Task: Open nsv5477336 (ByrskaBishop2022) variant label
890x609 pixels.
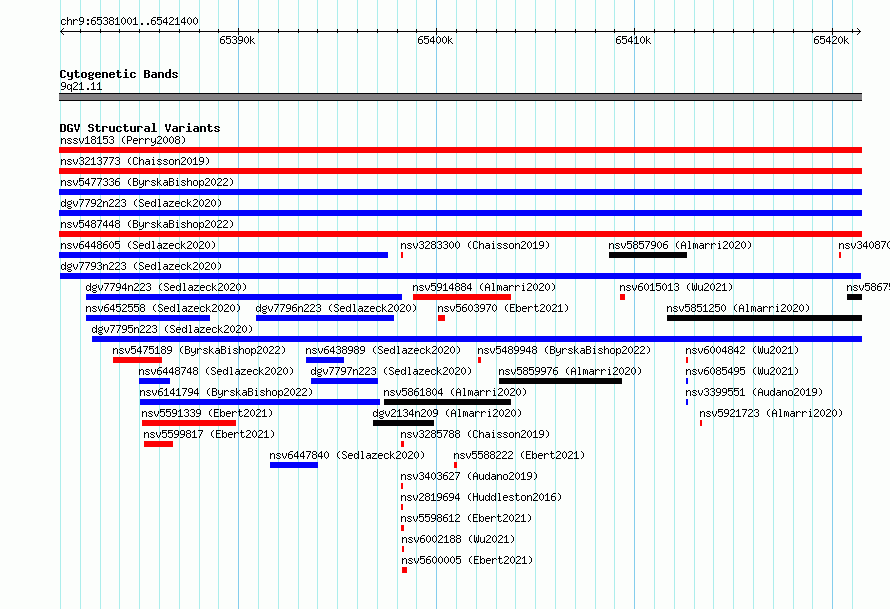Action: 147,182
